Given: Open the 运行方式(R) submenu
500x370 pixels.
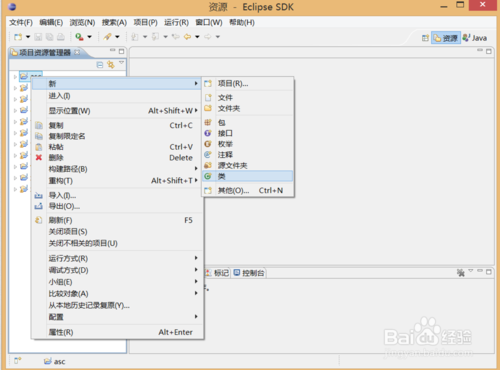Looking at the screenshot, I should coord(117,258).
